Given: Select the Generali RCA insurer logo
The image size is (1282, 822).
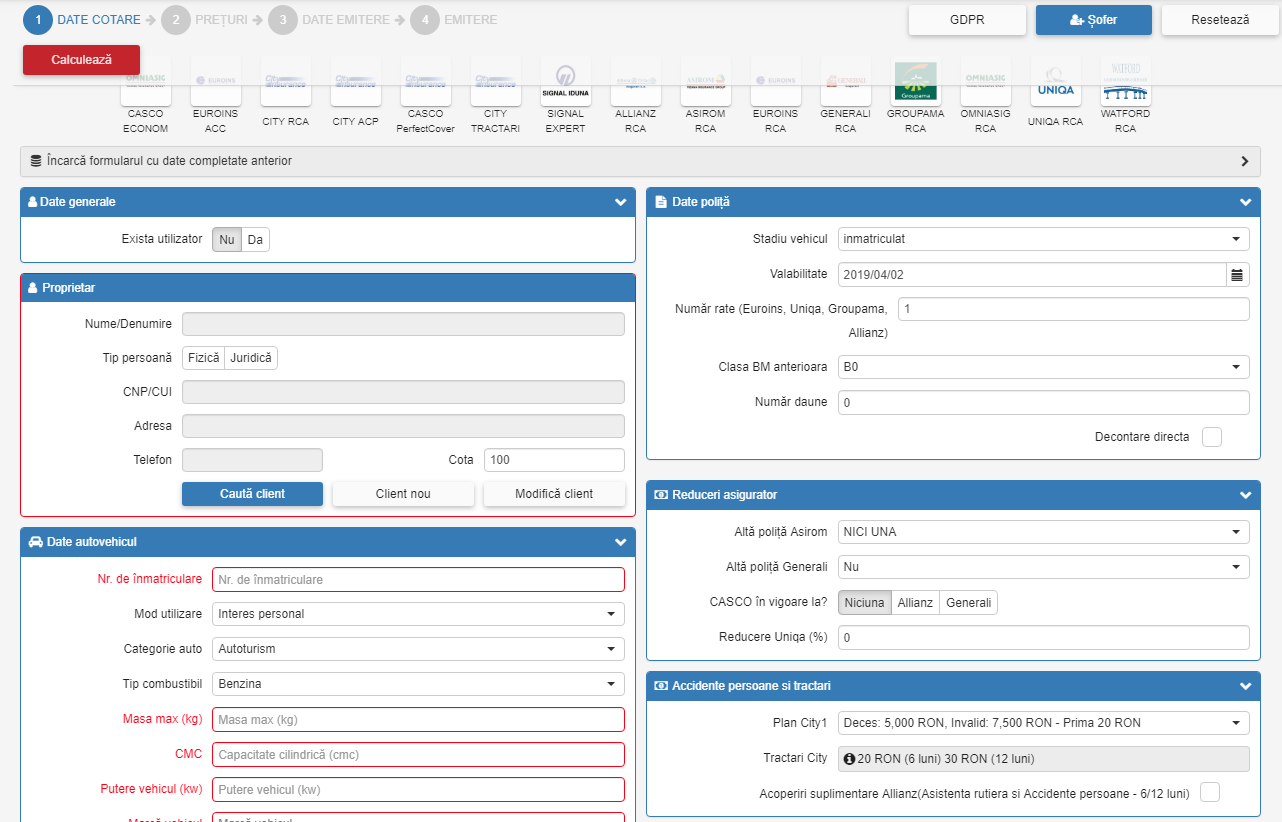Looking at the screenshot, I should (x=845, y=83).
